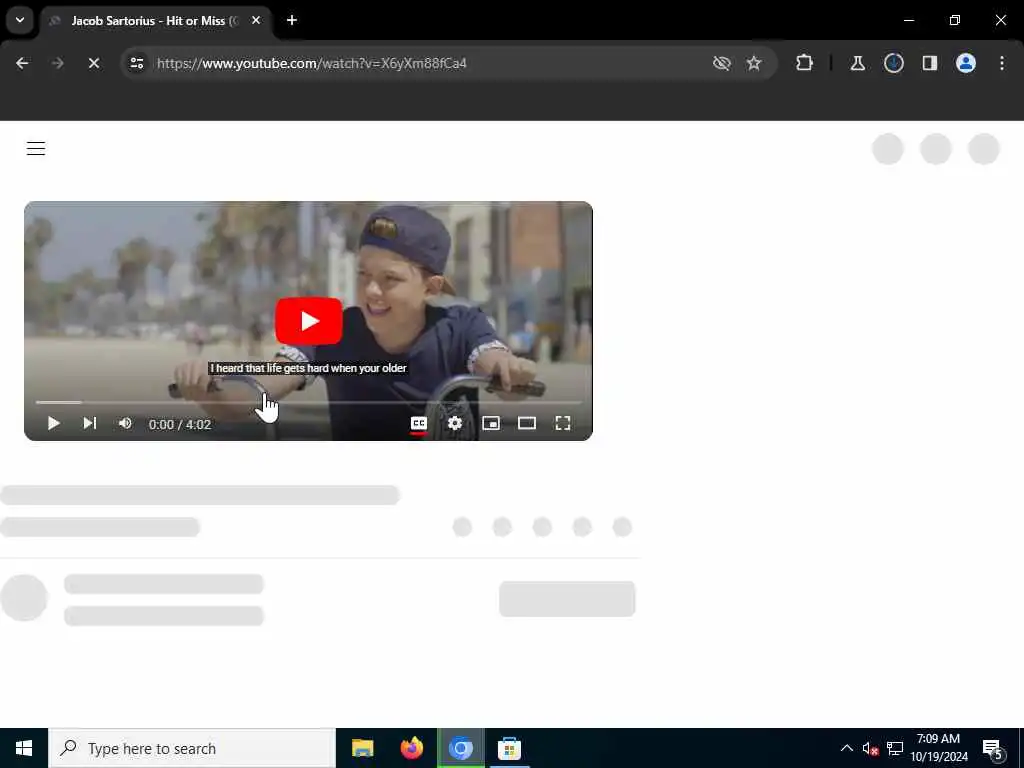
Task: Stop loading the page
Action: click(93, 63)
